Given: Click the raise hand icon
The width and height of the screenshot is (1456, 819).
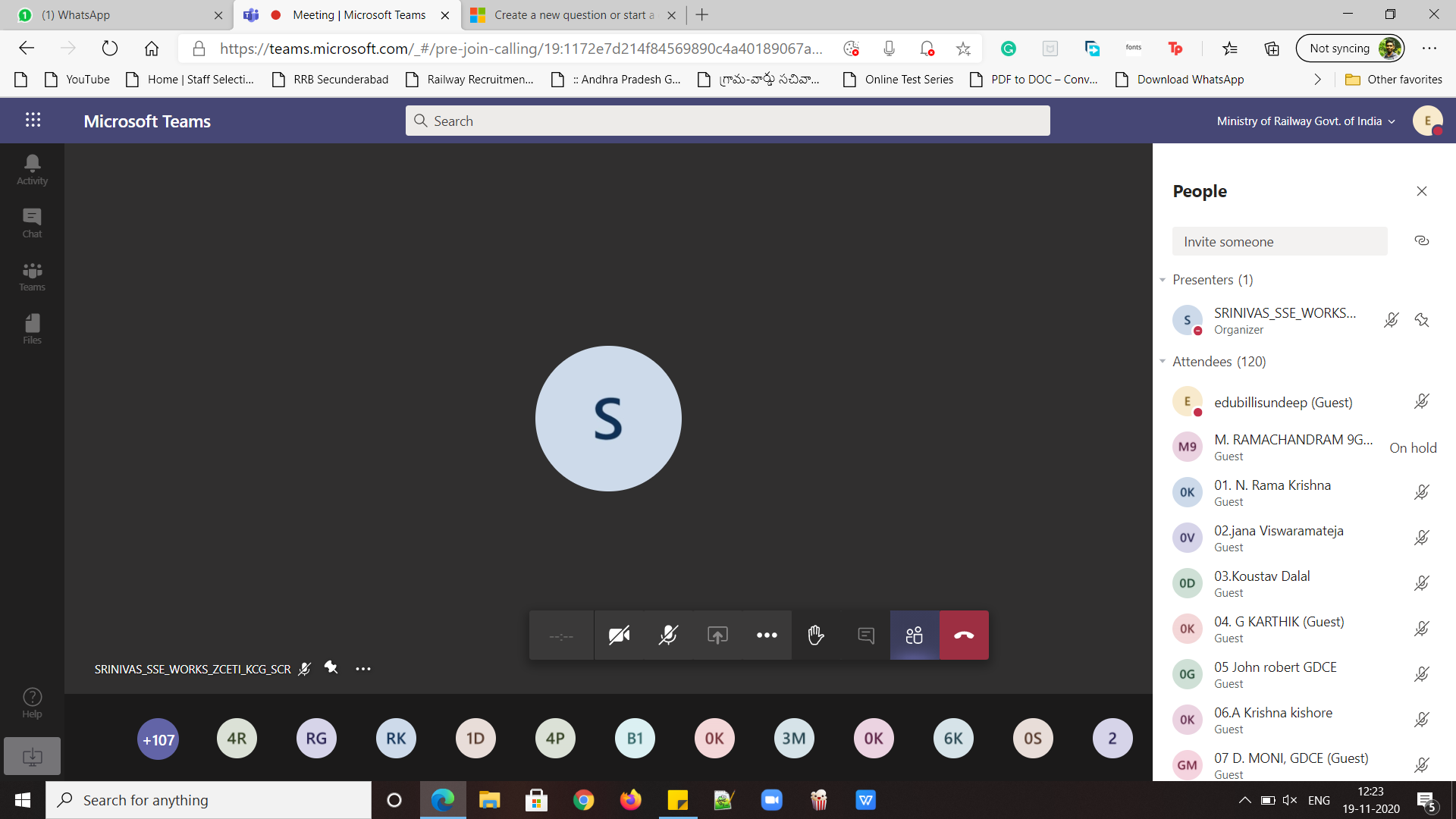Looking at the screenshot, I should 816,635.
